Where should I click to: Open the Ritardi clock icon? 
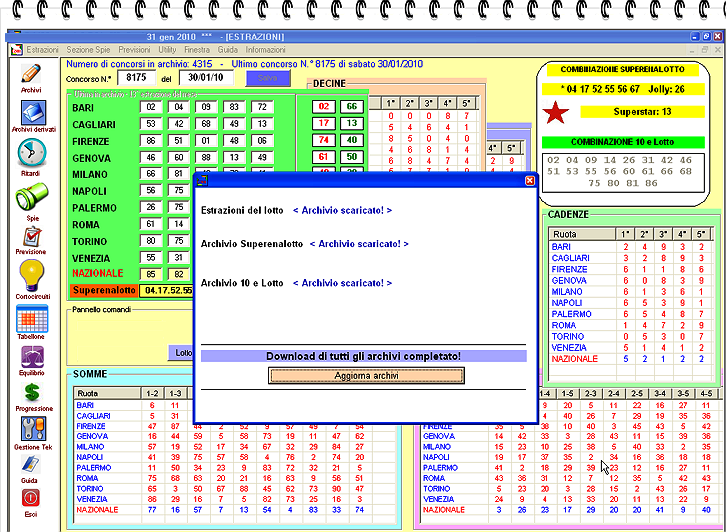pyautogui.click(x=31, y=152)
